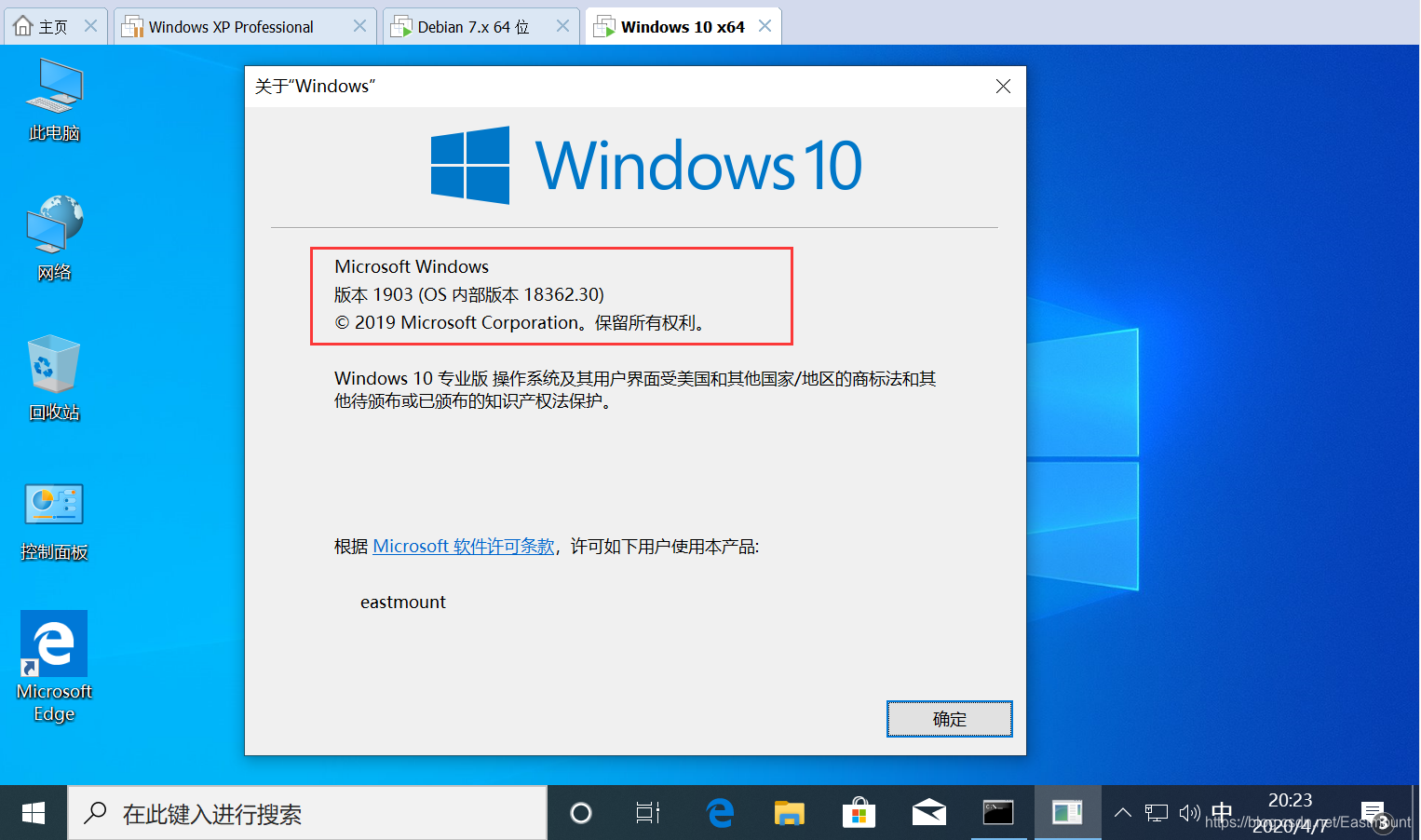This screenshot has width=1421, height=840.
Task: Click the Windows 10 logo image
Action: (646, 166)
